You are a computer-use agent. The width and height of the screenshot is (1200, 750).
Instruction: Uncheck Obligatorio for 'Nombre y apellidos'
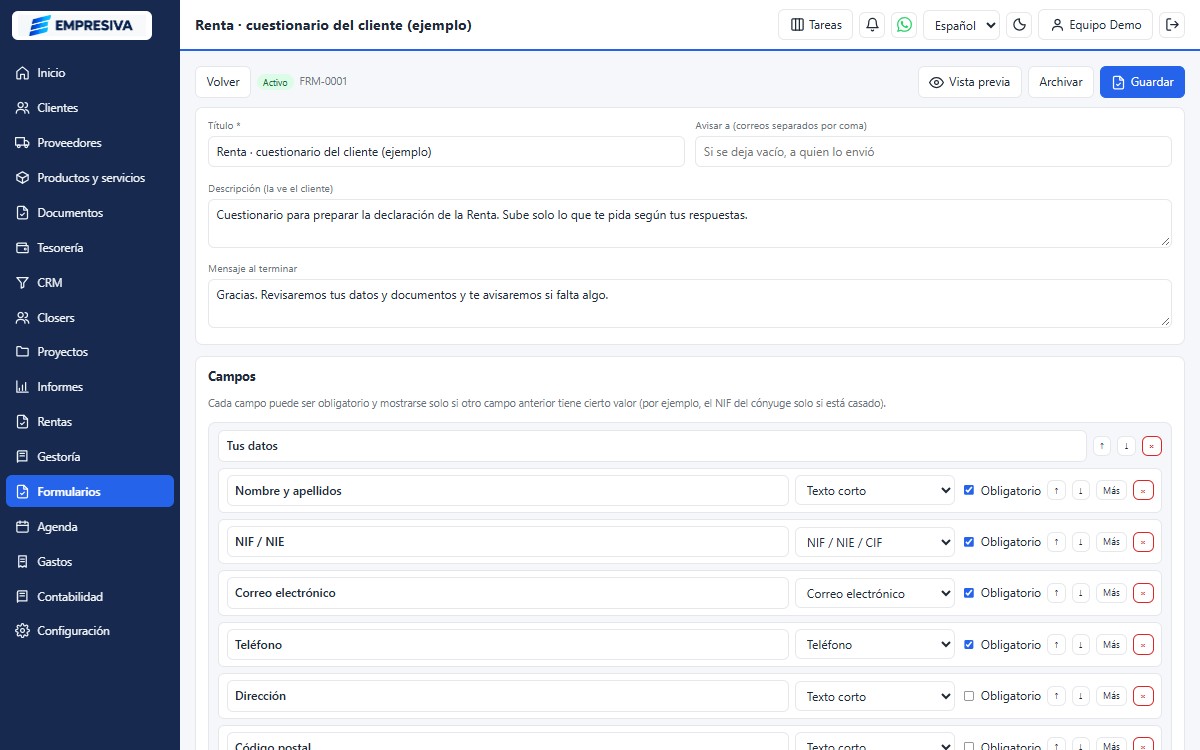tap(968, 490)
